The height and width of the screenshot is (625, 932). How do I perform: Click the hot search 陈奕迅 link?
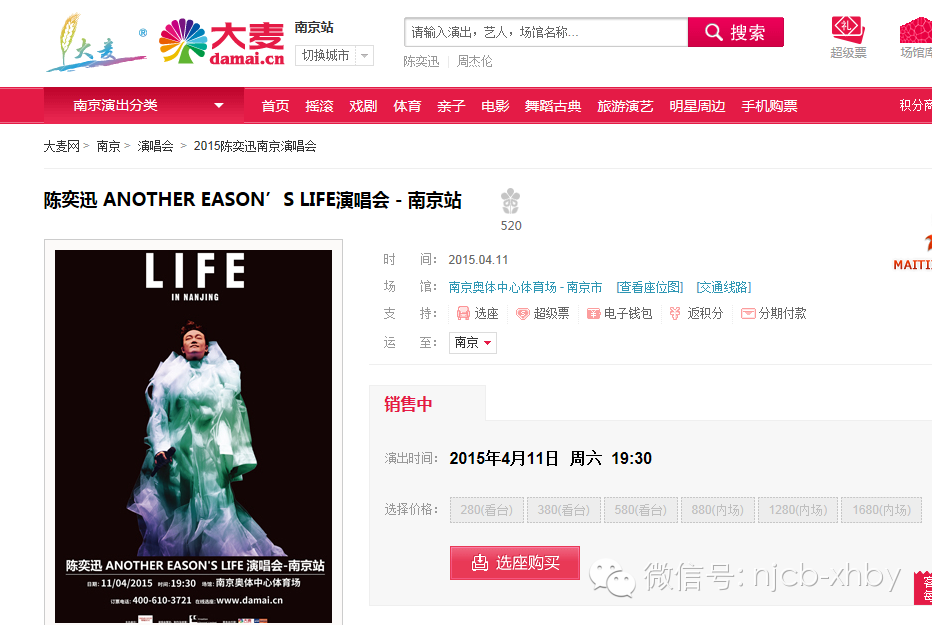click(421, 61)
